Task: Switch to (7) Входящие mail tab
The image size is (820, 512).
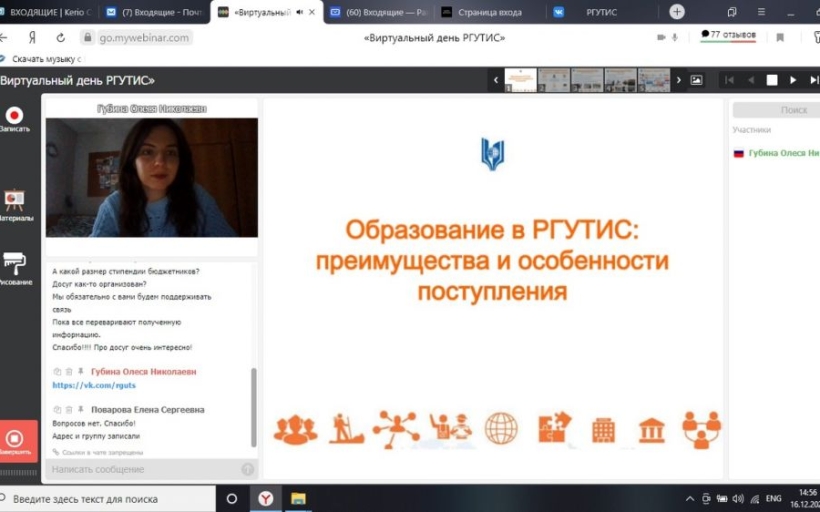Action: 154,12
